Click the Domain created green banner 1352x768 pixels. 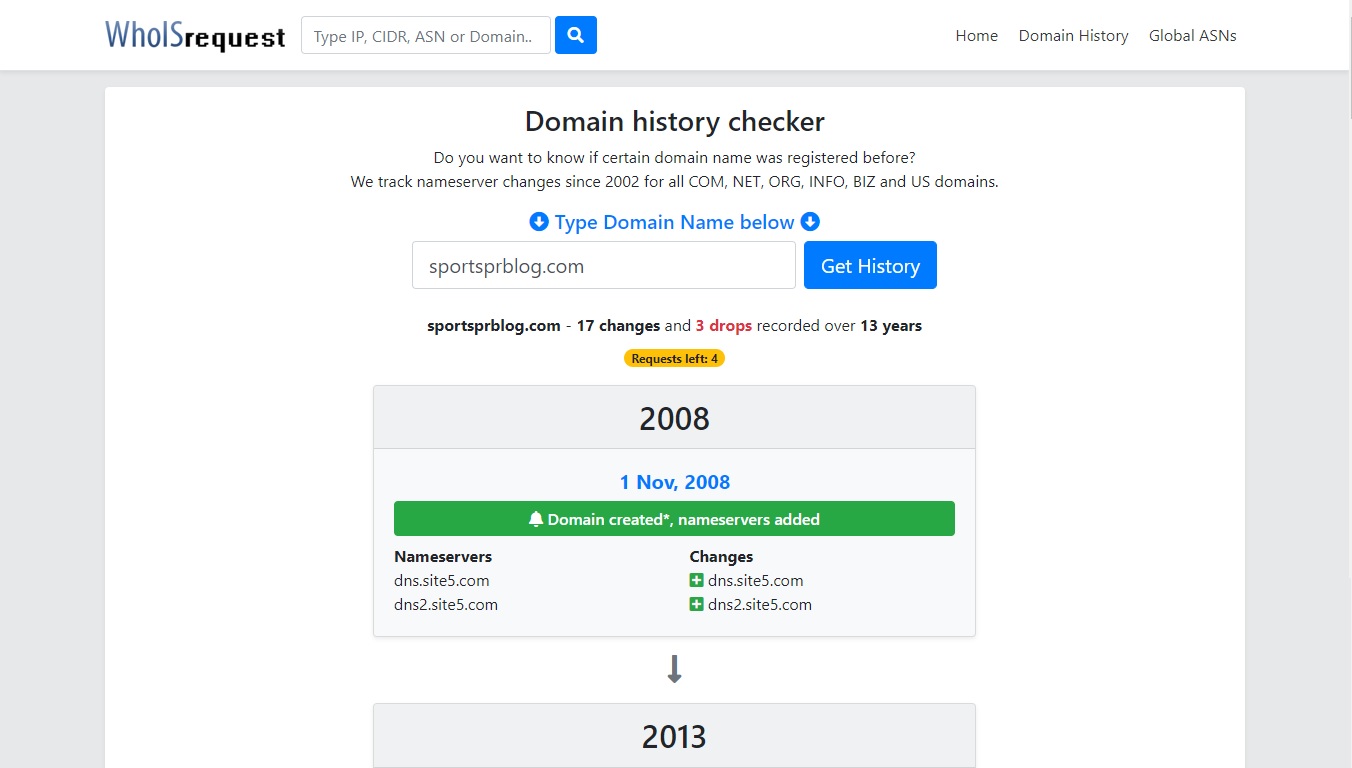(674, 519)
